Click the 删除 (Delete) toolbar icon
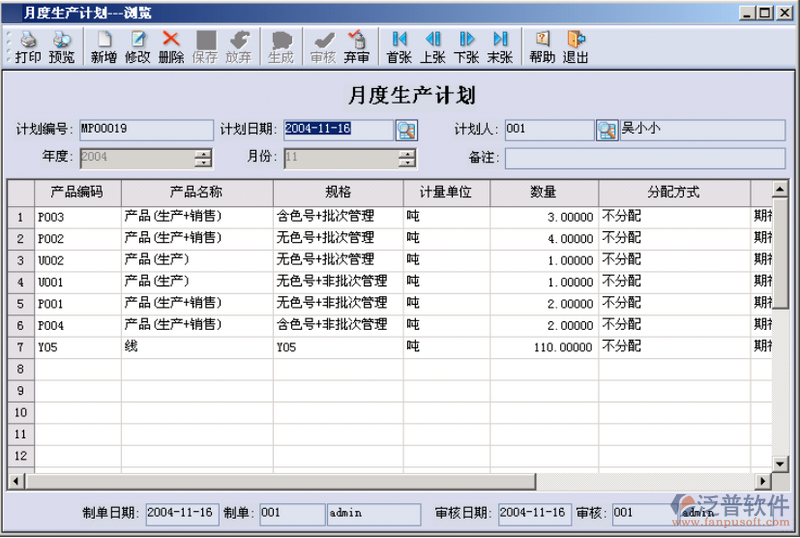The height and width of the screenshot is (538, 800). [171, 47]
